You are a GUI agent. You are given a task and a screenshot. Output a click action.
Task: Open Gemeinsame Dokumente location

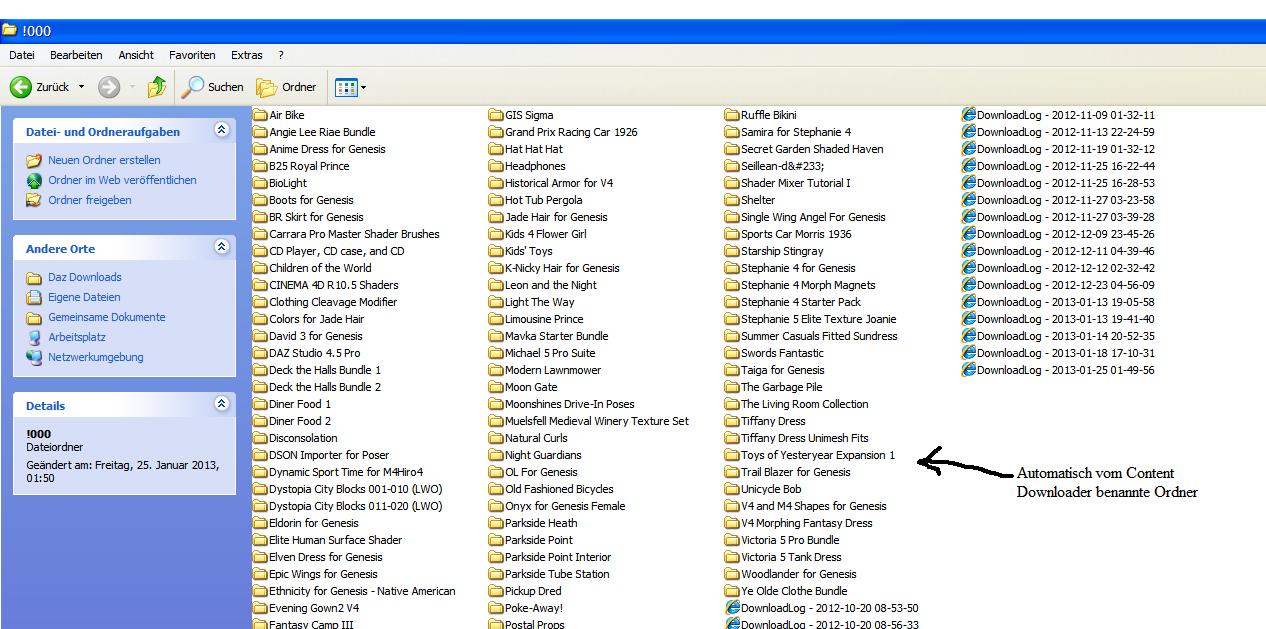click(x=107, y=317)
